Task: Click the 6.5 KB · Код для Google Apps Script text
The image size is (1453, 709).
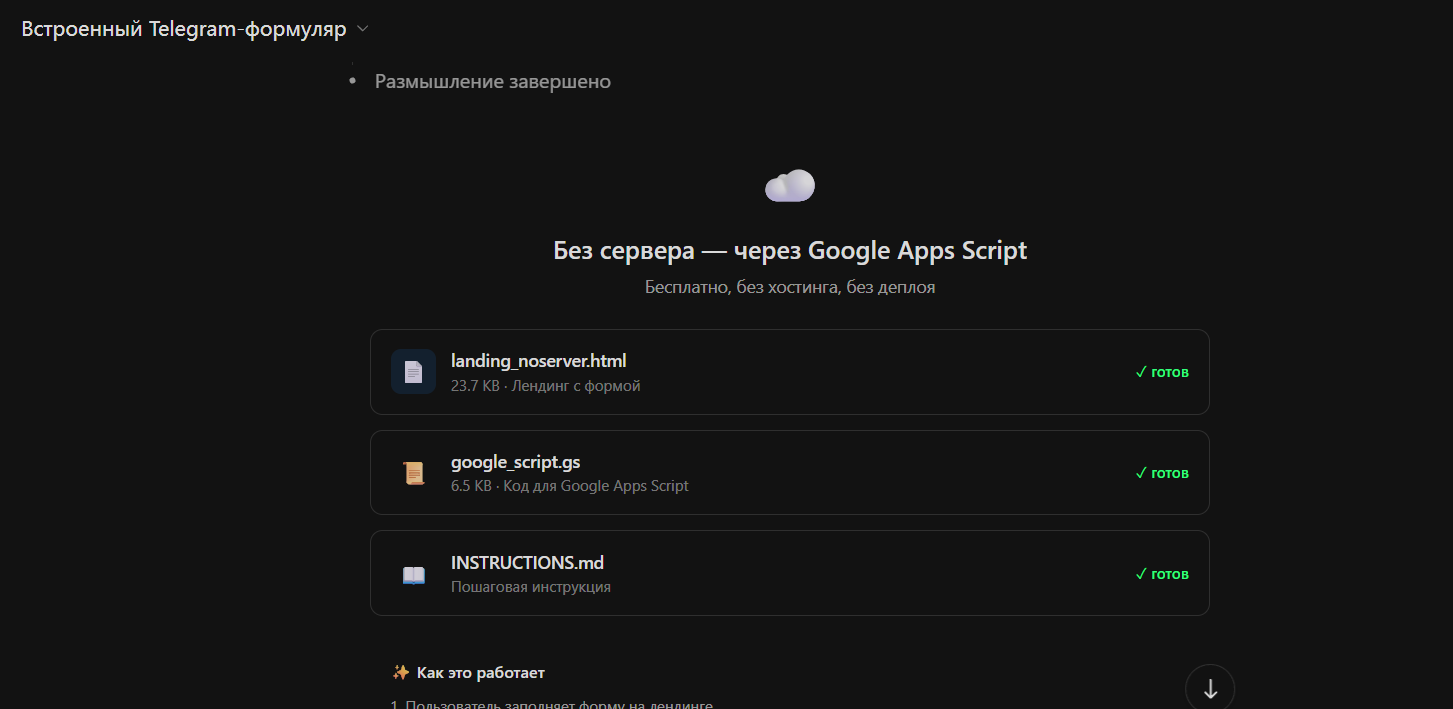Action: click(570, 486)
